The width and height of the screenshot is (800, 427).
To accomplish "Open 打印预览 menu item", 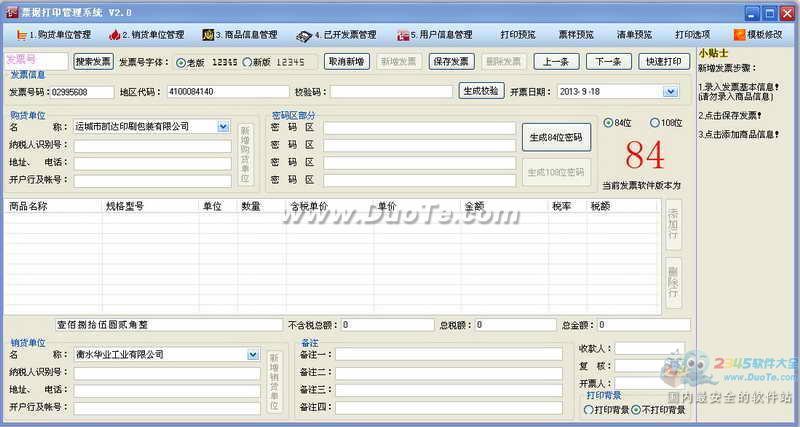I will tap(518, 35).
